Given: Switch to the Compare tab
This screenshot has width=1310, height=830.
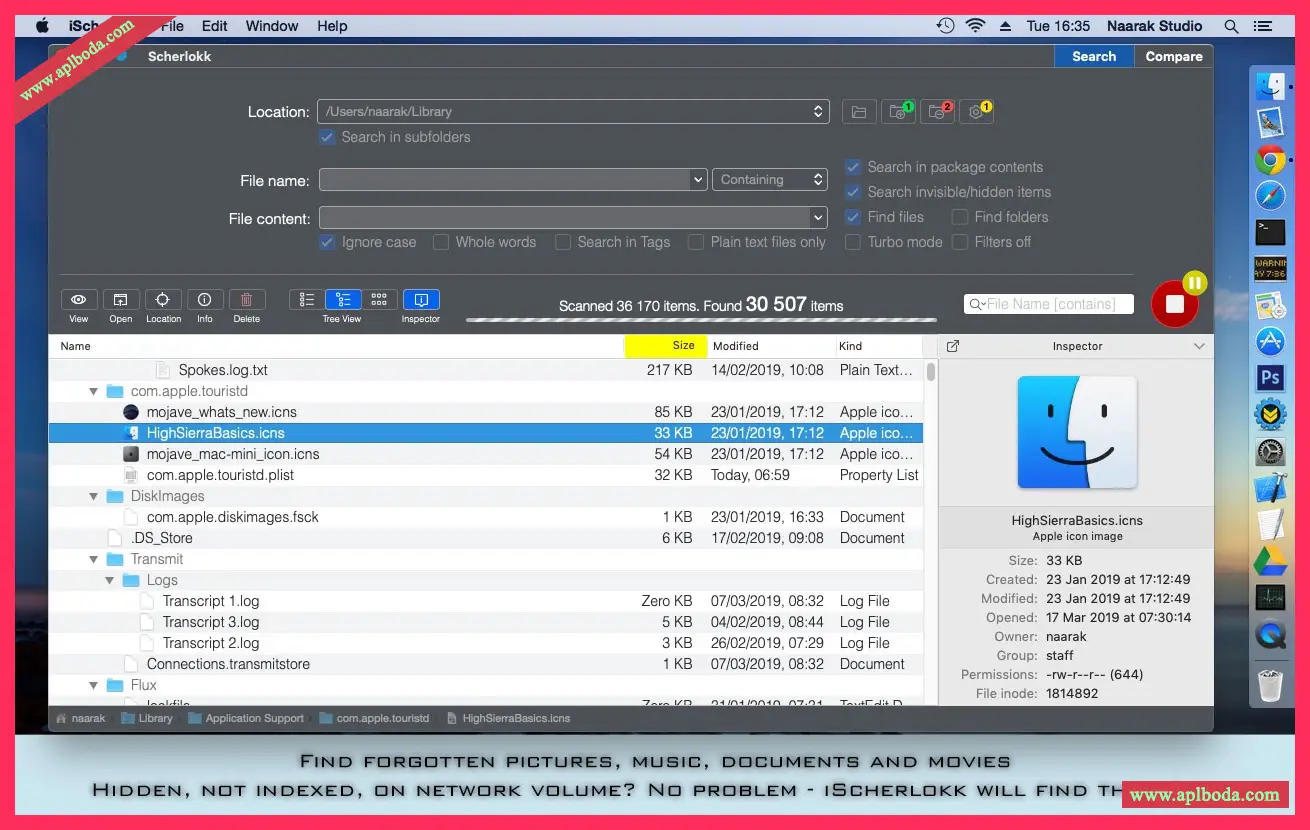Looking at the screenshot, I should (1173, 57).
